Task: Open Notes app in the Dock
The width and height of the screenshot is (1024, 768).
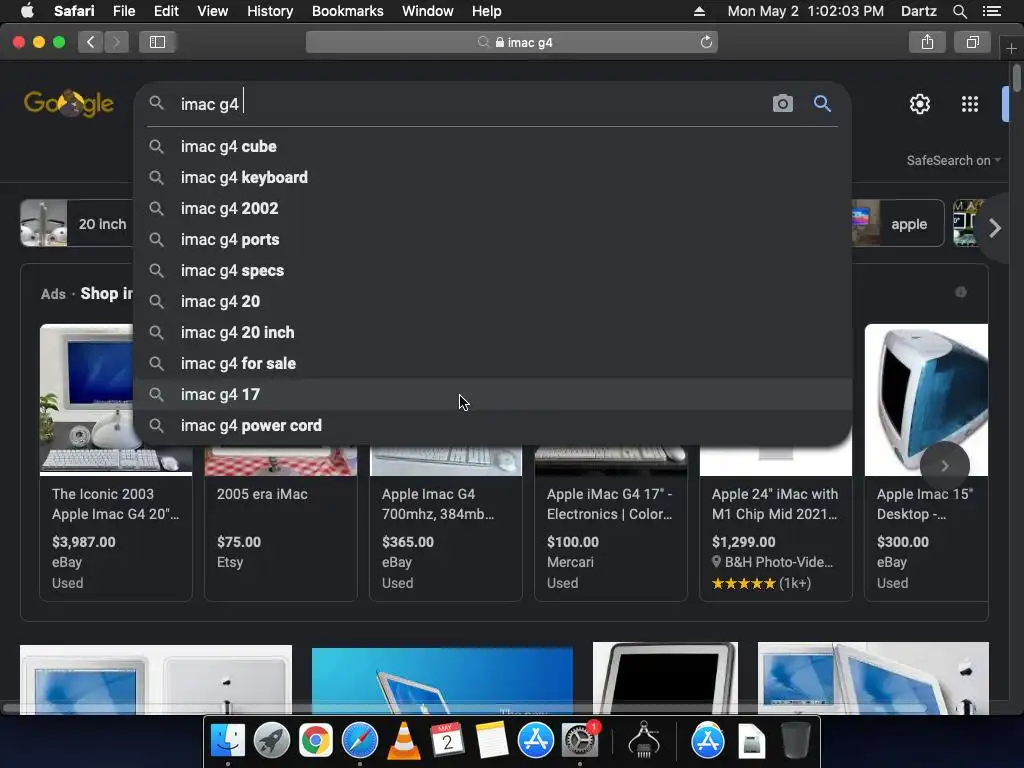Action: [491, 741]
